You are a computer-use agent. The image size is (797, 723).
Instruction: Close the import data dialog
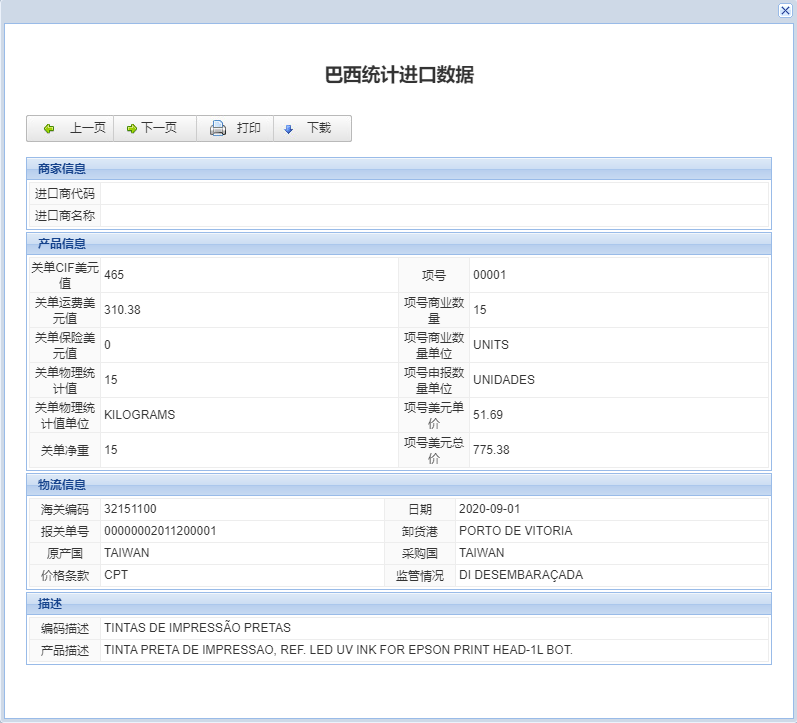(x=785, y=10)
